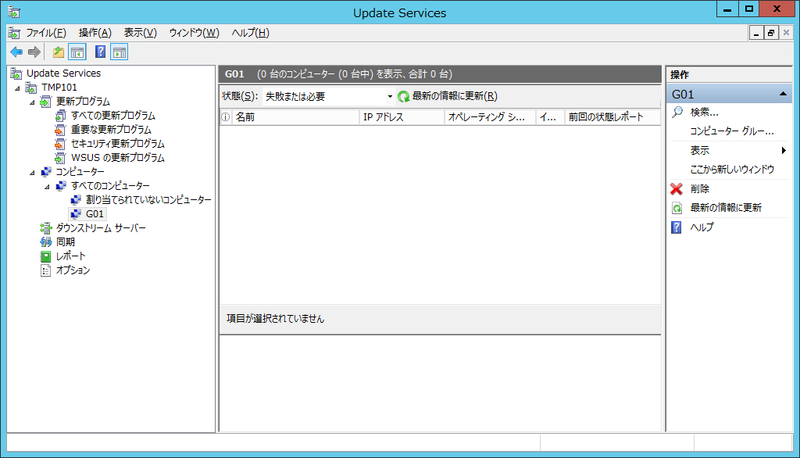This screenshot has width=800, height=458.
Task: Minimize the inner MDI child window
Action: 756,33
